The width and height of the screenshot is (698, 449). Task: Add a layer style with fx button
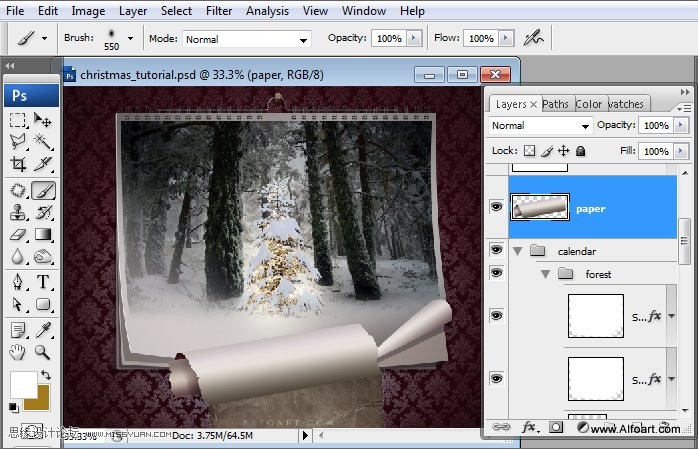click(529, 428)
